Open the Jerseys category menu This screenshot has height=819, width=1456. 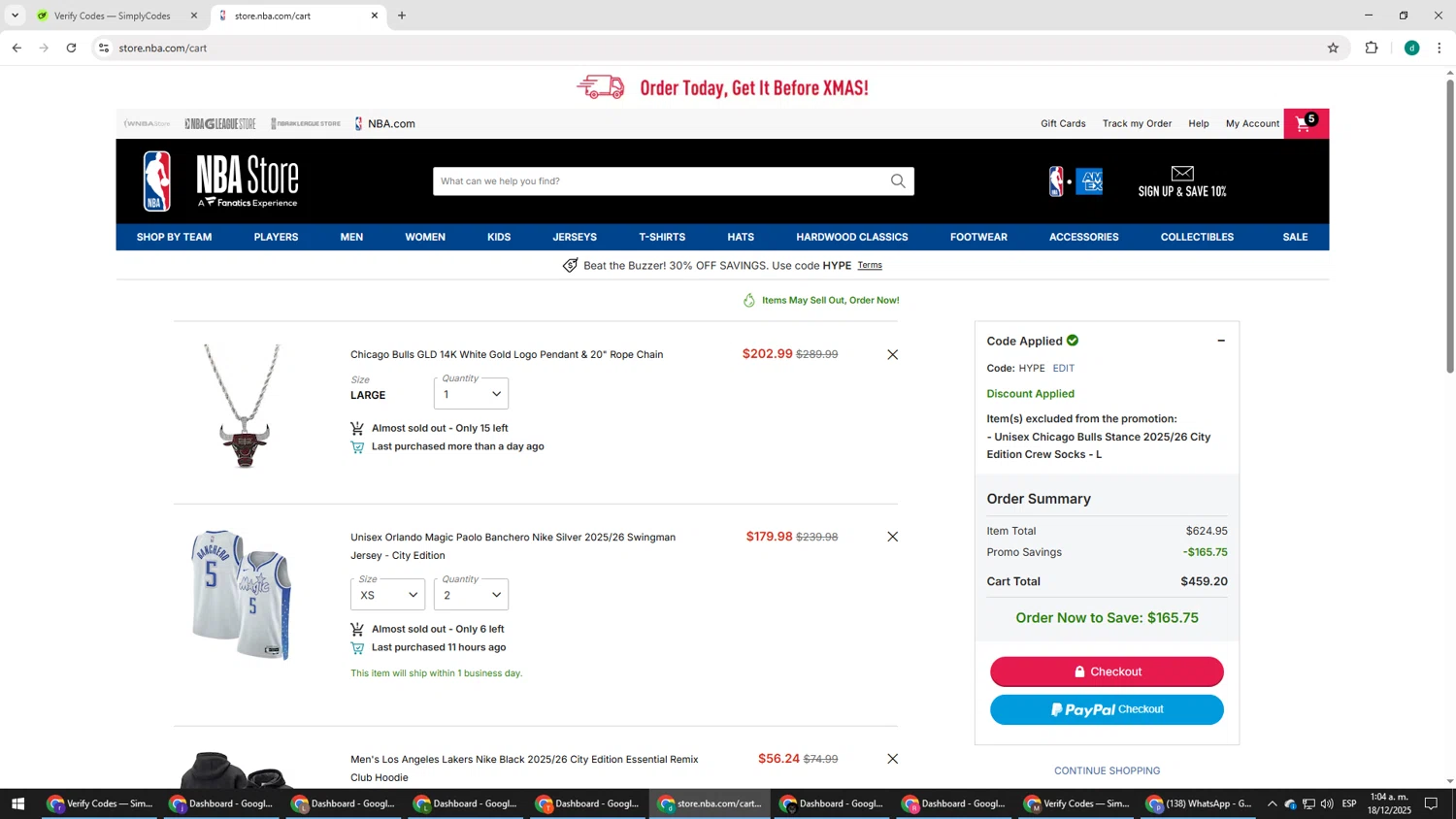click(x=575, y=237)
